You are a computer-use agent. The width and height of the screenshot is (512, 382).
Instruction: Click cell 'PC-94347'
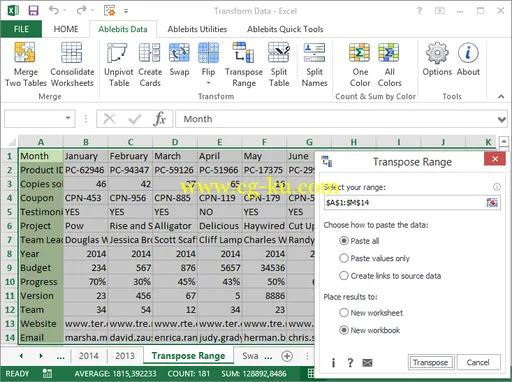coord(130,170)
